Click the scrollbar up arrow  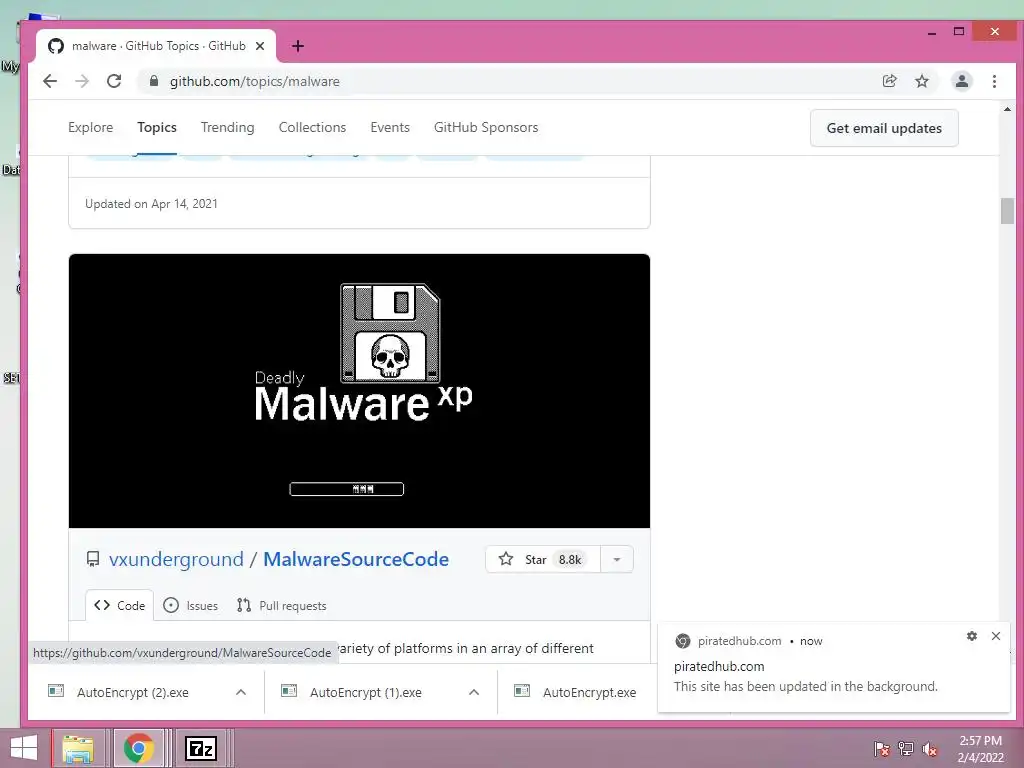[1007, 109]
